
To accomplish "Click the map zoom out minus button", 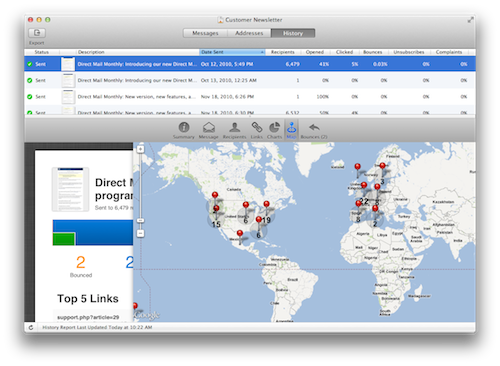I will click(x=141, y=233).
